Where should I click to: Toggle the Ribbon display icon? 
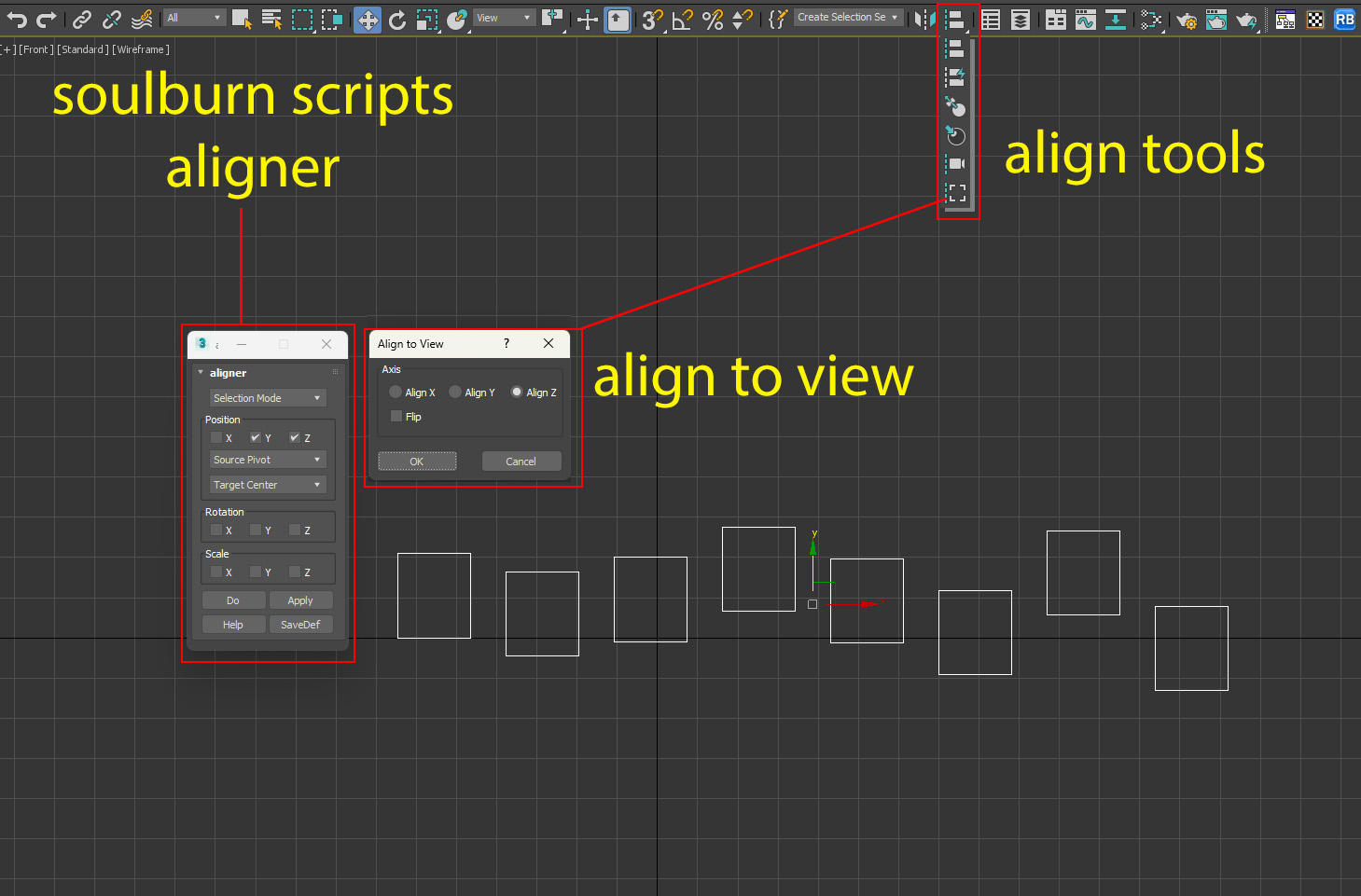[1056, 19]
